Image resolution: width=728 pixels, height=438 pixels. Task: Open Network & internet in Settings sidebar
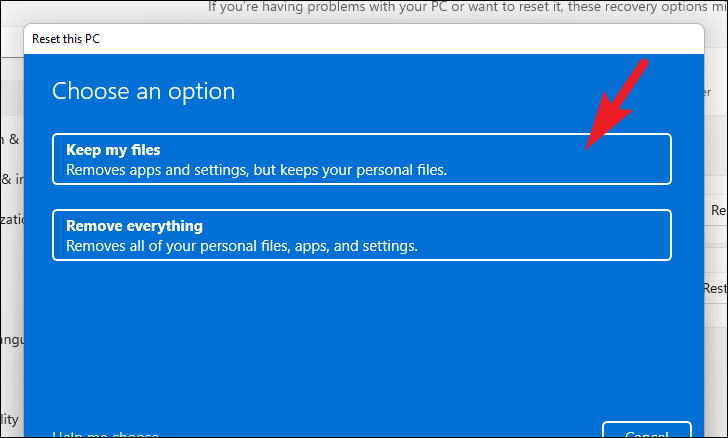point(10,179)
